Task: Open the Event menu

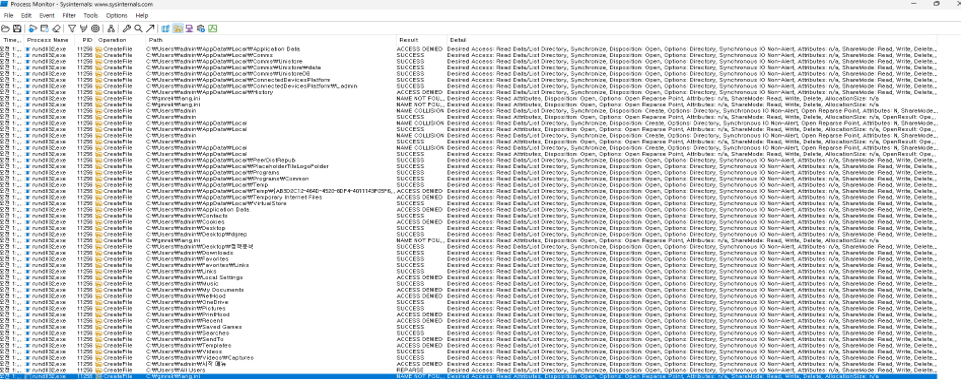Action: click(x=47, y=15)
